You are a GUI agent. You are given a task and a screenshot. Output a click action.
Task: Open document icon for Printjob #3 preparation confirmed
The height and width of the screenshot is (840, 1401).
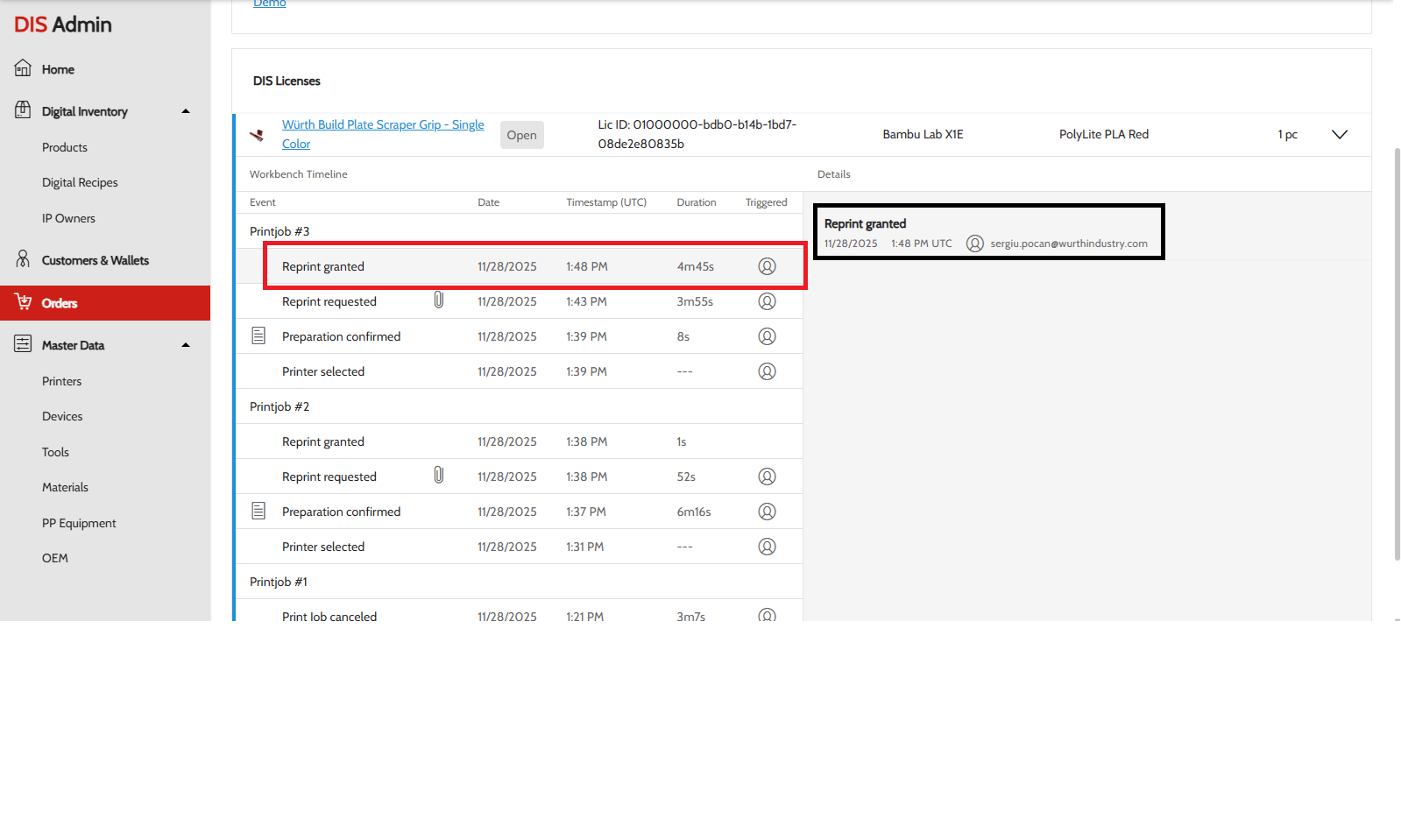click(258, 335)
